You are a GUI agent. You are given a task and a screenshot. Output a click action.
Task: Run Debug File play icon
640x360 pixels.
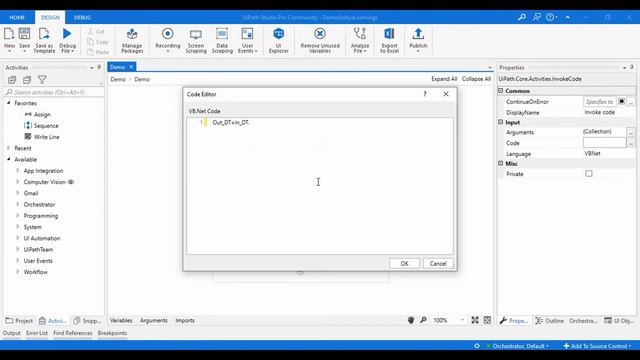[67, 34]
